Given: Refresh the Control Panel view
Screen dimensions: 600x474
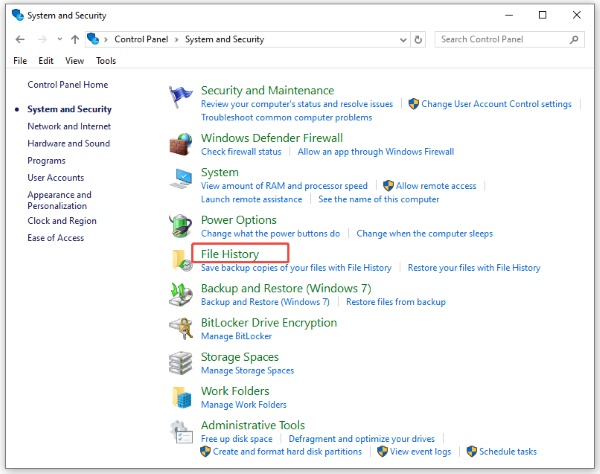Looking at the screenshot, I should pyautogui.click(x=418, y=39).
